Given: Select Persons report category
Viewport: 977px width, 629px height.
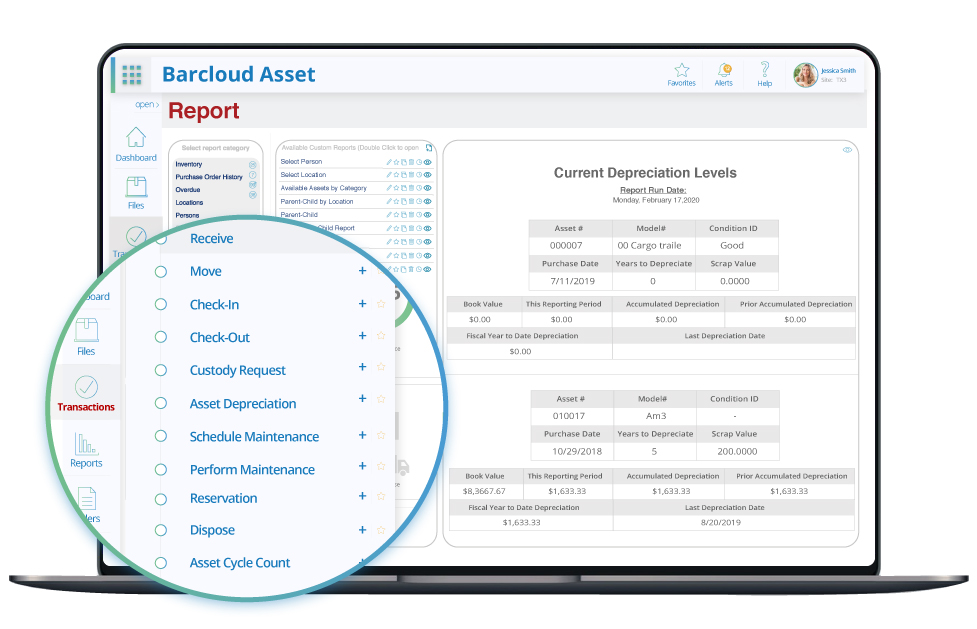Looking at the screenshot, I should tap(187, 215).
